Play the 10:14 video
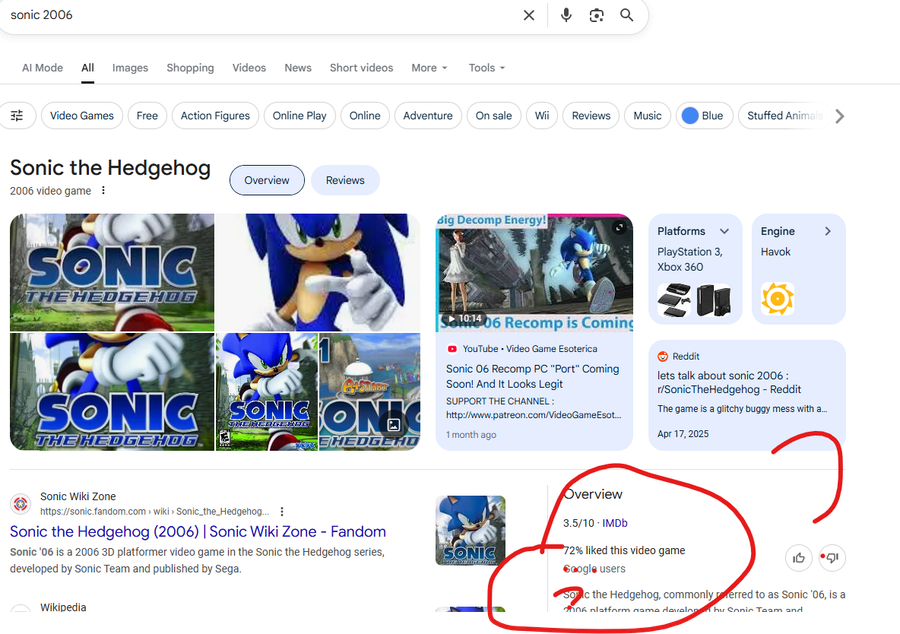Viewport: 900px width, 634px height. tap(465, 318)
